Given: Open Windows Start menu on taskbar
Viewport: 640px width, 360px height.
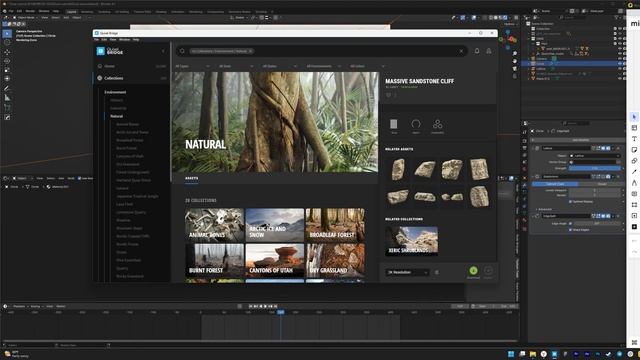Looking at the screenshot, I should pos(511,354).
